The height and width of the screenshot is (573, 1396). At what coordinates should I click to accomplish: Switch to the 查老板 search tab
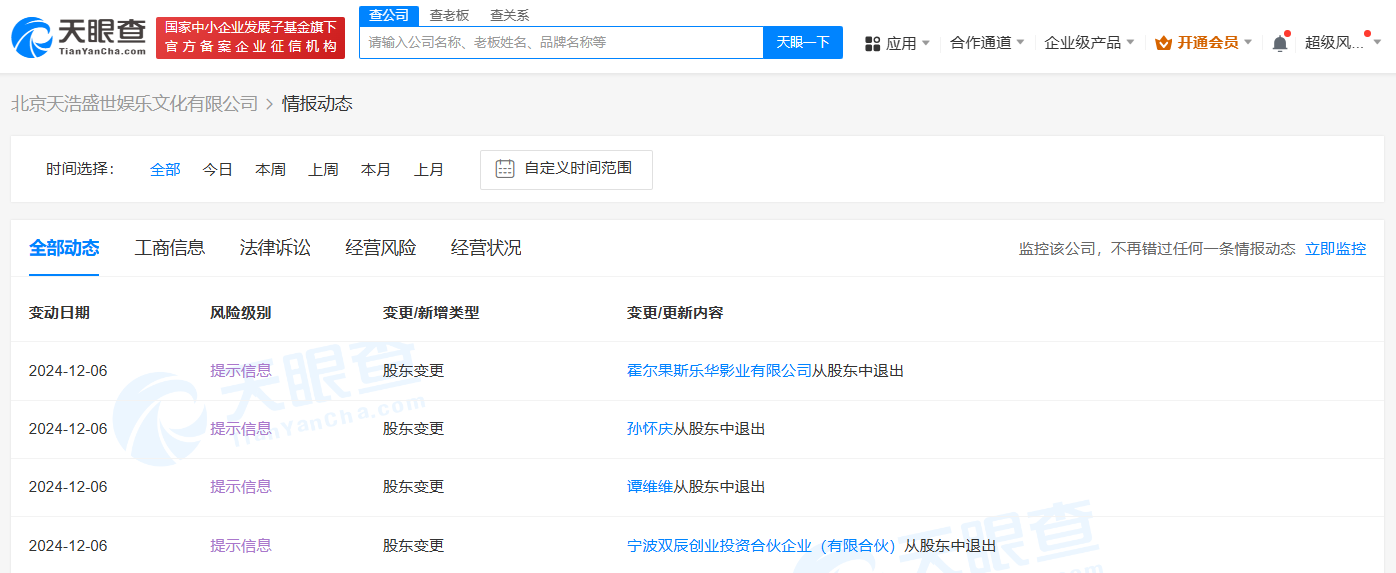point(449,15)
